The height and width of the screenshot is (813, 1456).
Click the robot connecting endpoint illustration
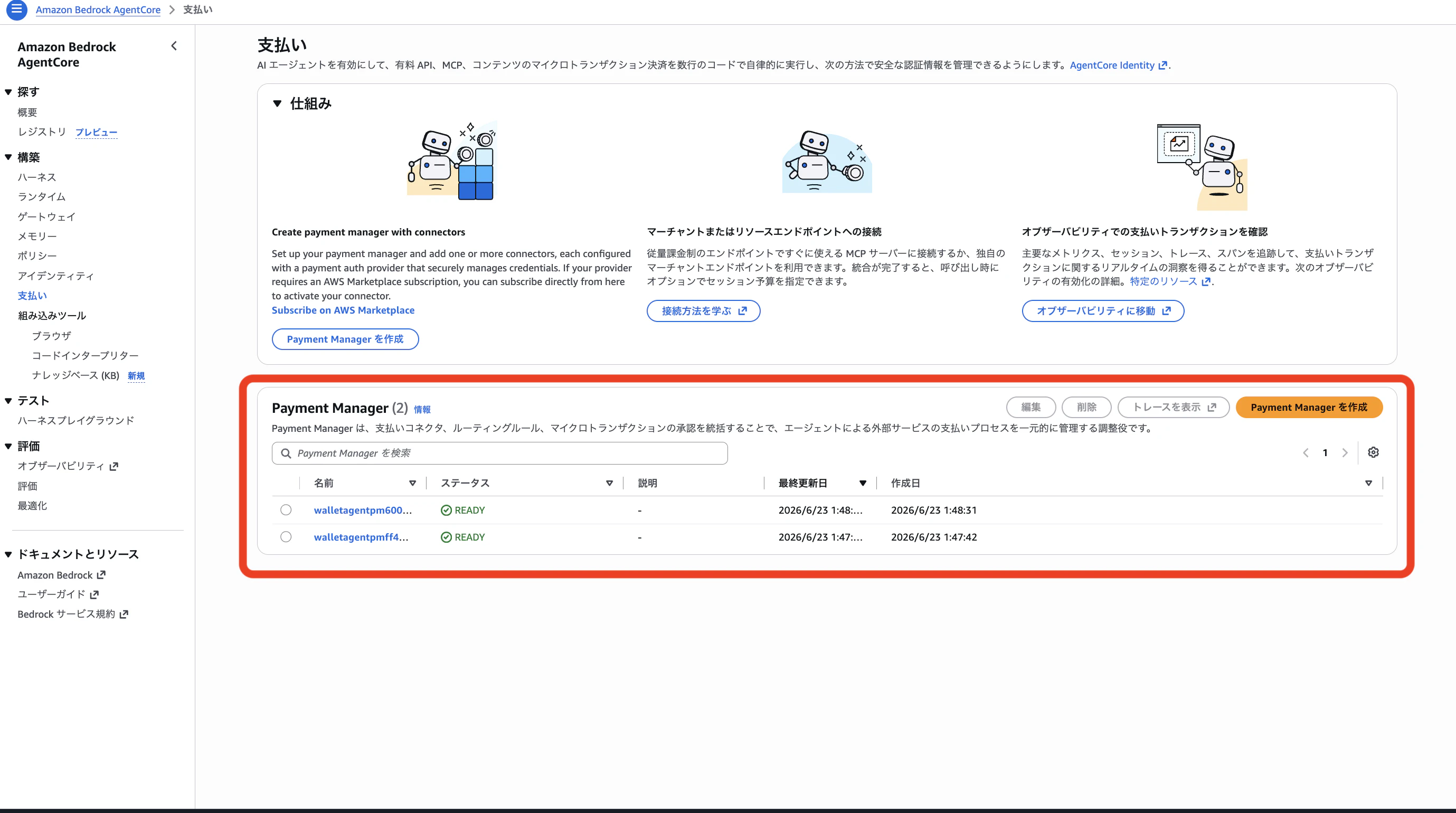coord(827,162)
